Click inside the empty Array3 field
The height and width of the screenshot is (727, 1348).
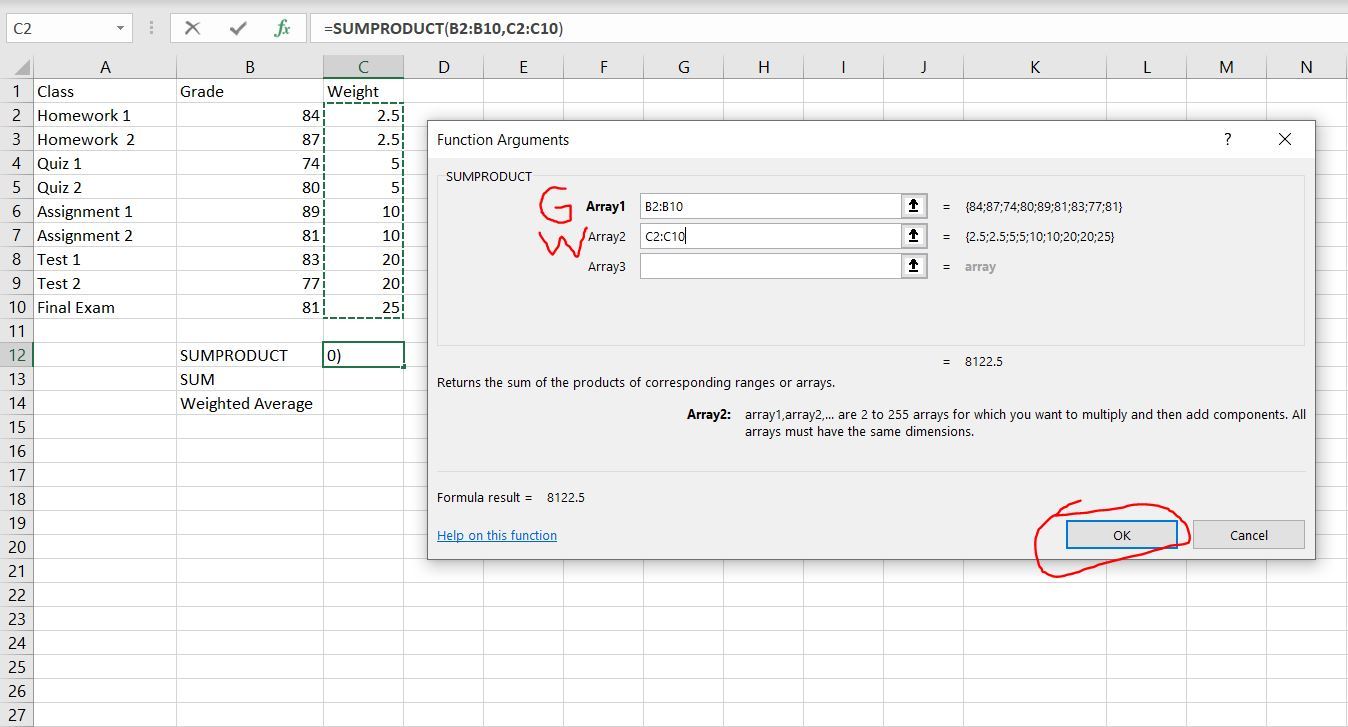click(770, 266)
